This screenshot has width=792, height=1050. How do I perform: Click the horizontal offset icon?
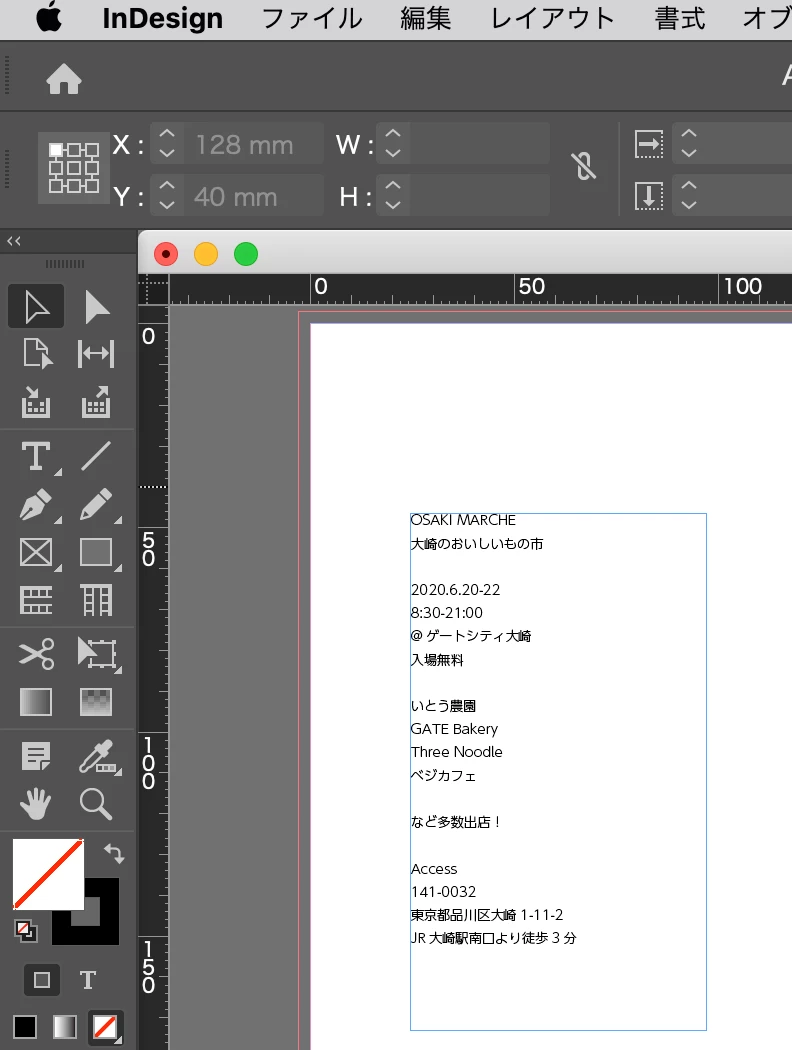pyautogui.click(x=649, y=144)
